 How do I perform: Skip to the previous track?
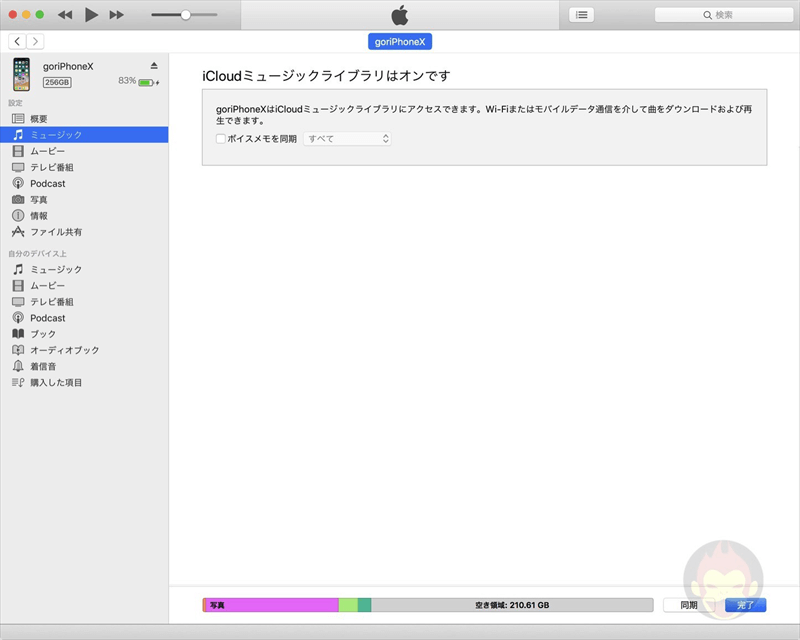point(65,15)
